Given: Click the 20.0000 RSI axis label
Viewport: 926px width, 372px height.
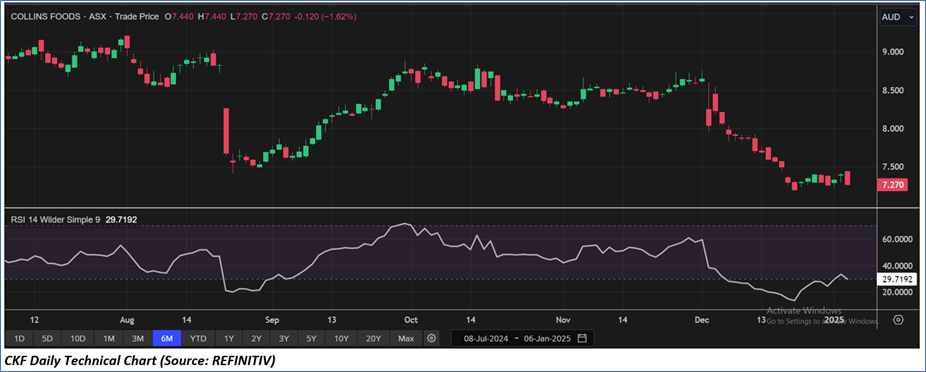Looking at the screenshot, I should 897,292.
